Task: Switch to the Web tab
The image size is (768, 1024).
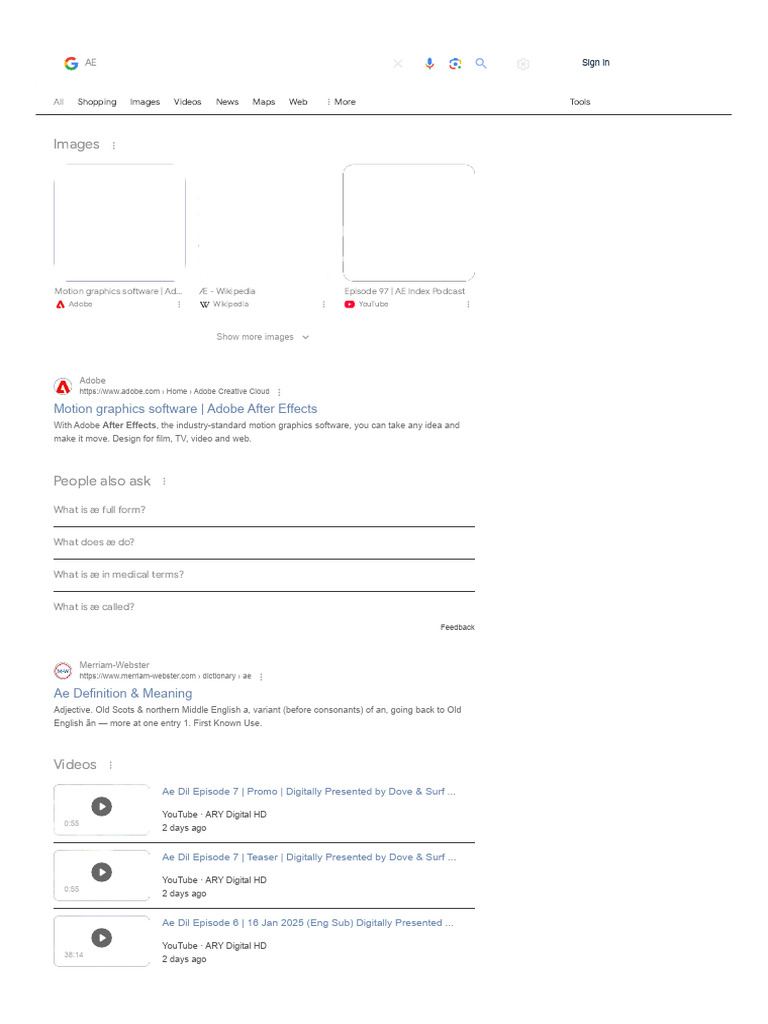Action: click(298, 102)
